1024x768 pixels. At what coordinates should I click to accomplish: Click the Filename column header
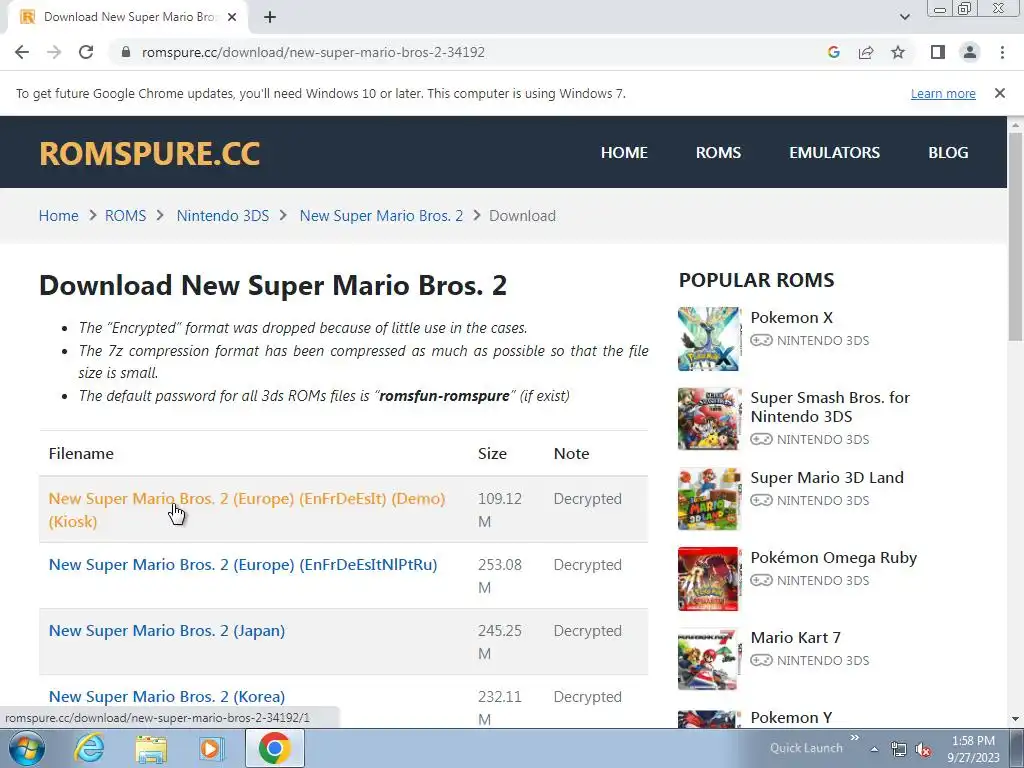tap(81, 453)
